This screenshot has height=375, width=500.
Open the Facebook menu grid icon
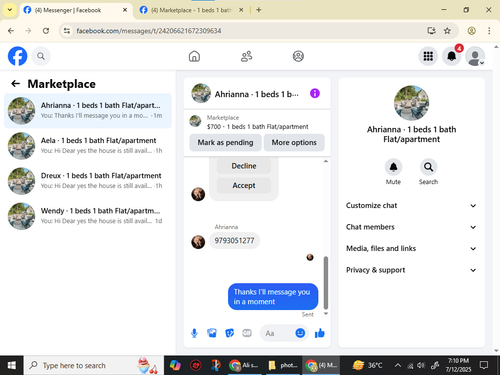click(x=428, y=56)
